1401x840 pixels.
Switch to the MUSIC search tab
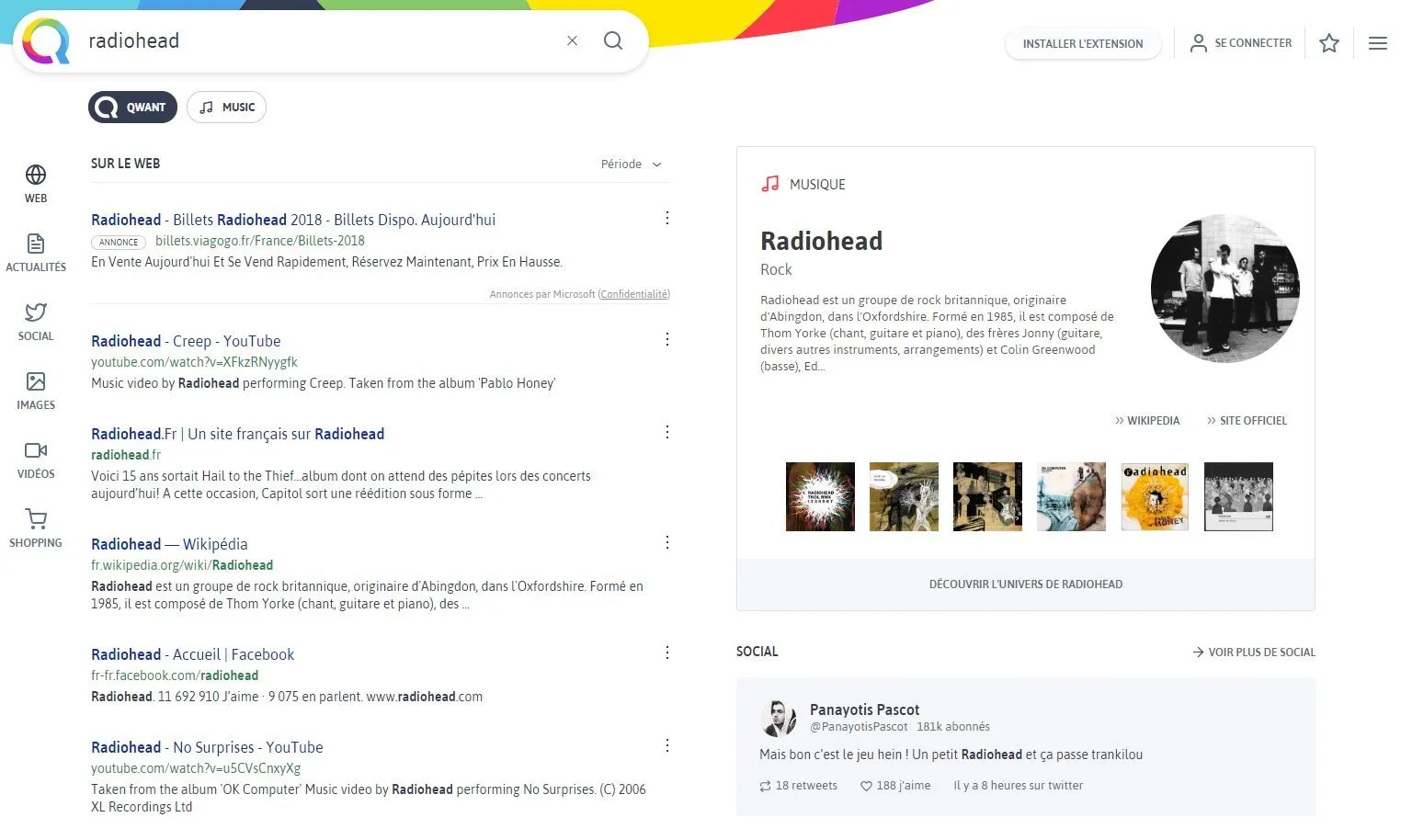(226, 107)
